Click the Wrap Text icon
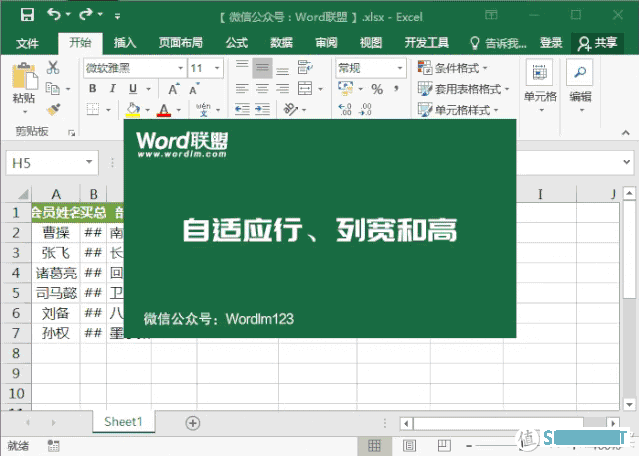Image resolution: width=639 pixels, height=456 pixels. click(305, 67)
